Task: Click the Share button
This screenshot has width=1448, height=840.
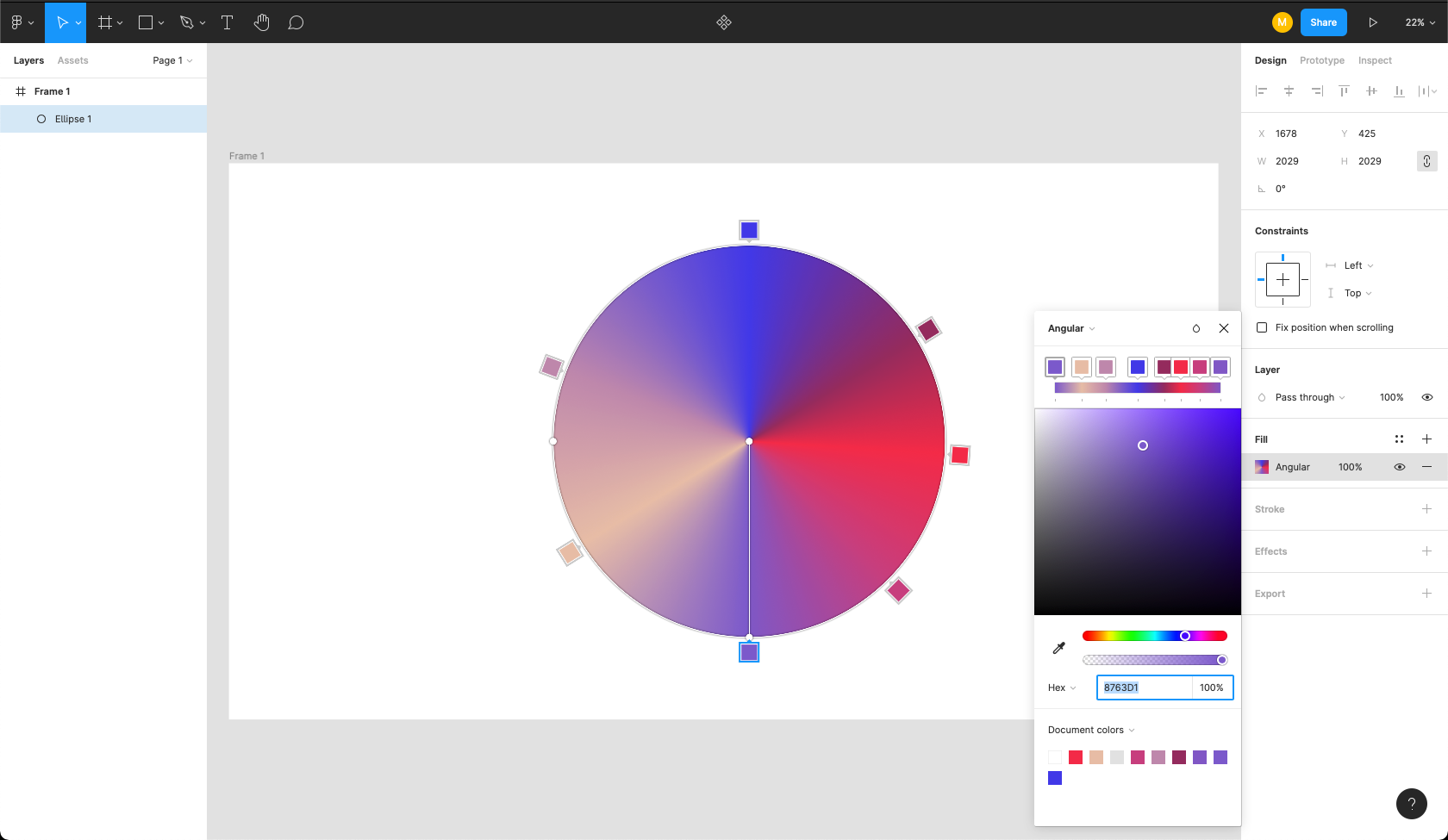Action: (x=1323, y=22)
